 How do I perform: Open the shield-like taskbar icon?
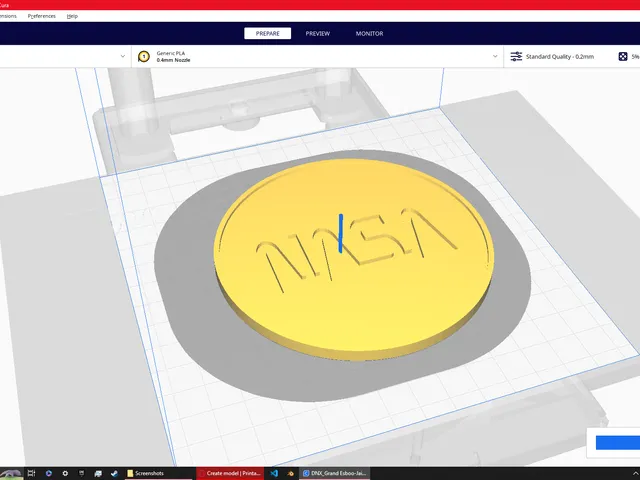click(x=81, y=473)
